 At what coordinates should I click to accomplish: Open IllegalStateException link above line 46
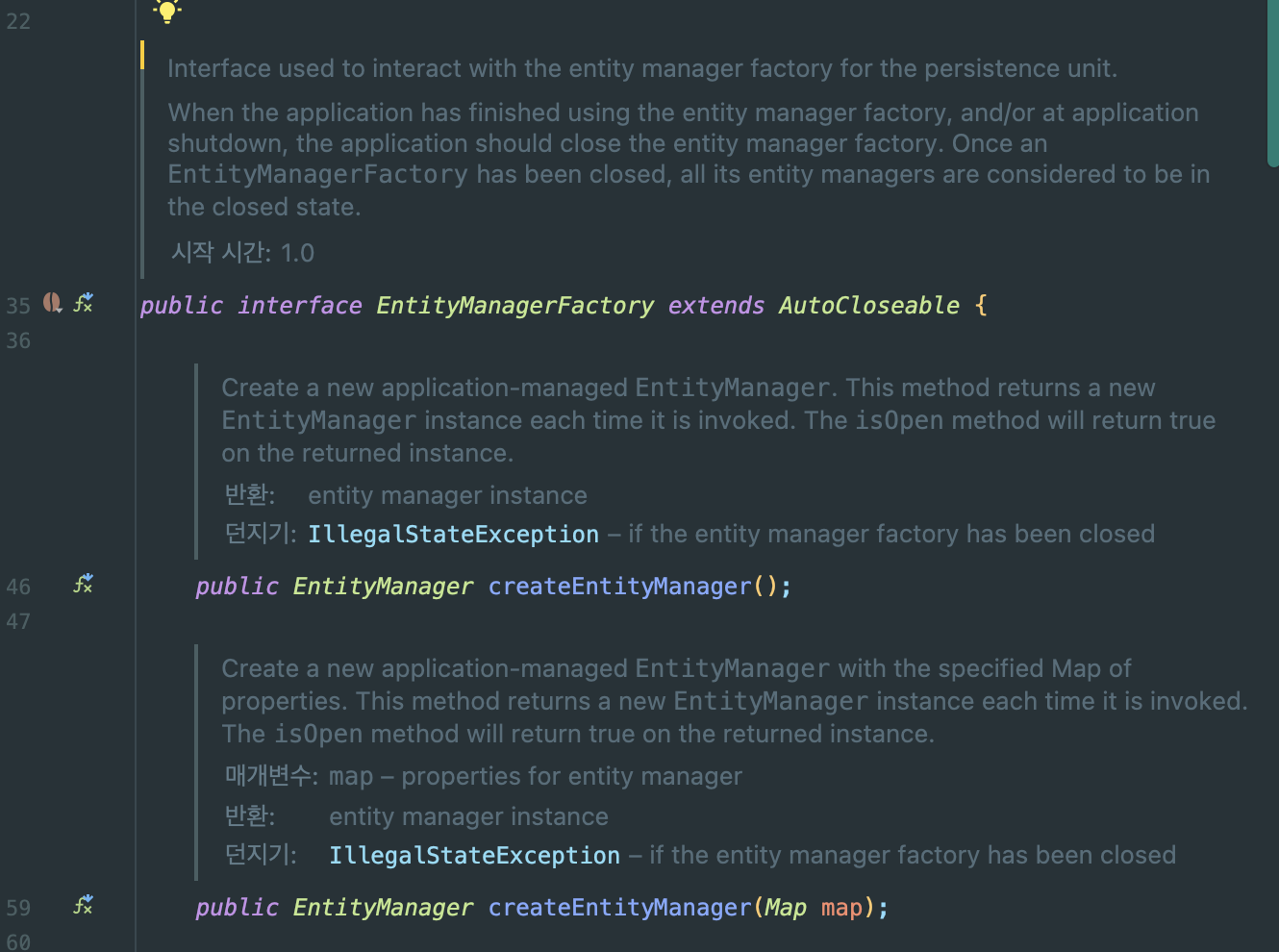click(x=453, y=535)
